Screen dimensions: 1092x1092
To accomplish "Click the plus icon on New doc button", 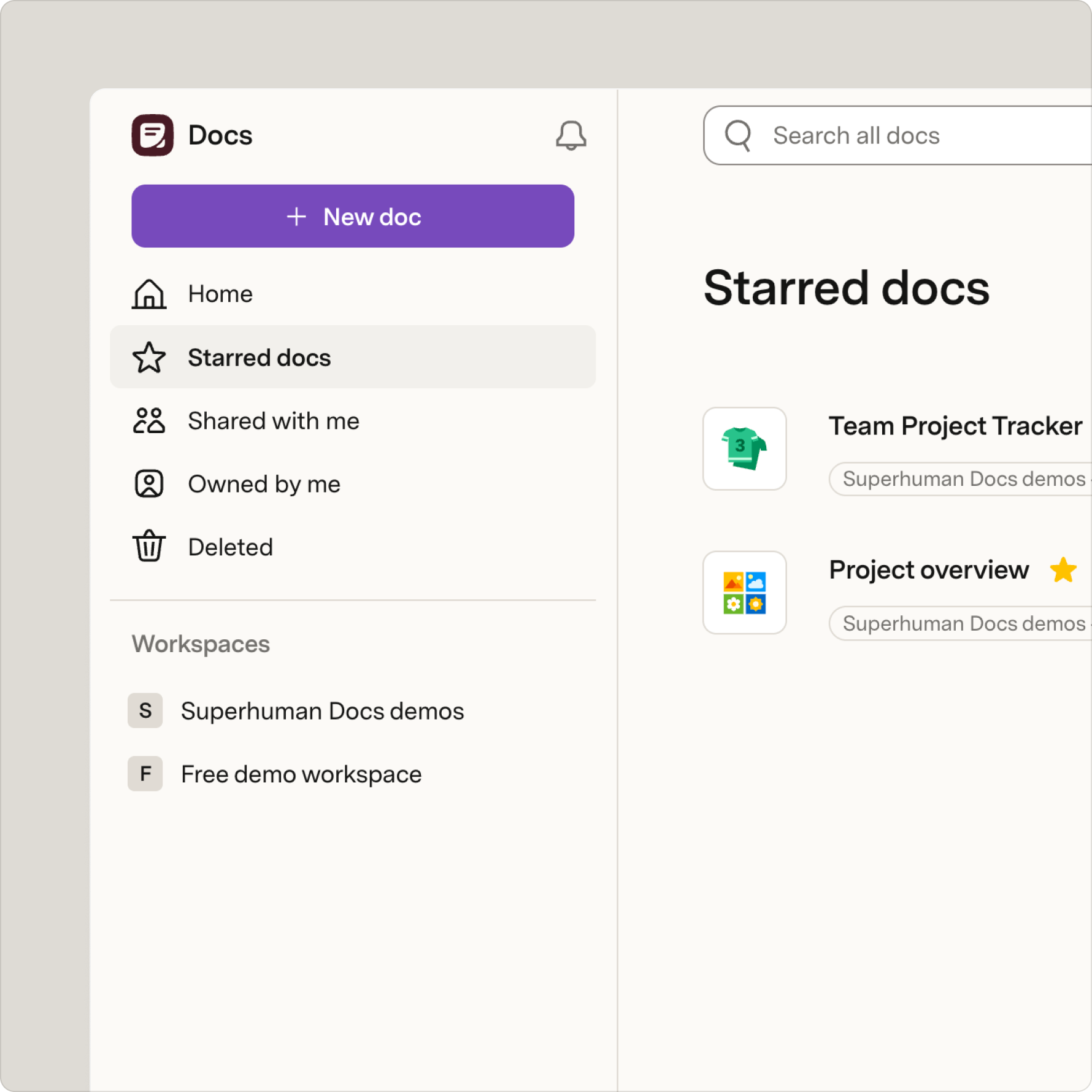I will point(296,217).
